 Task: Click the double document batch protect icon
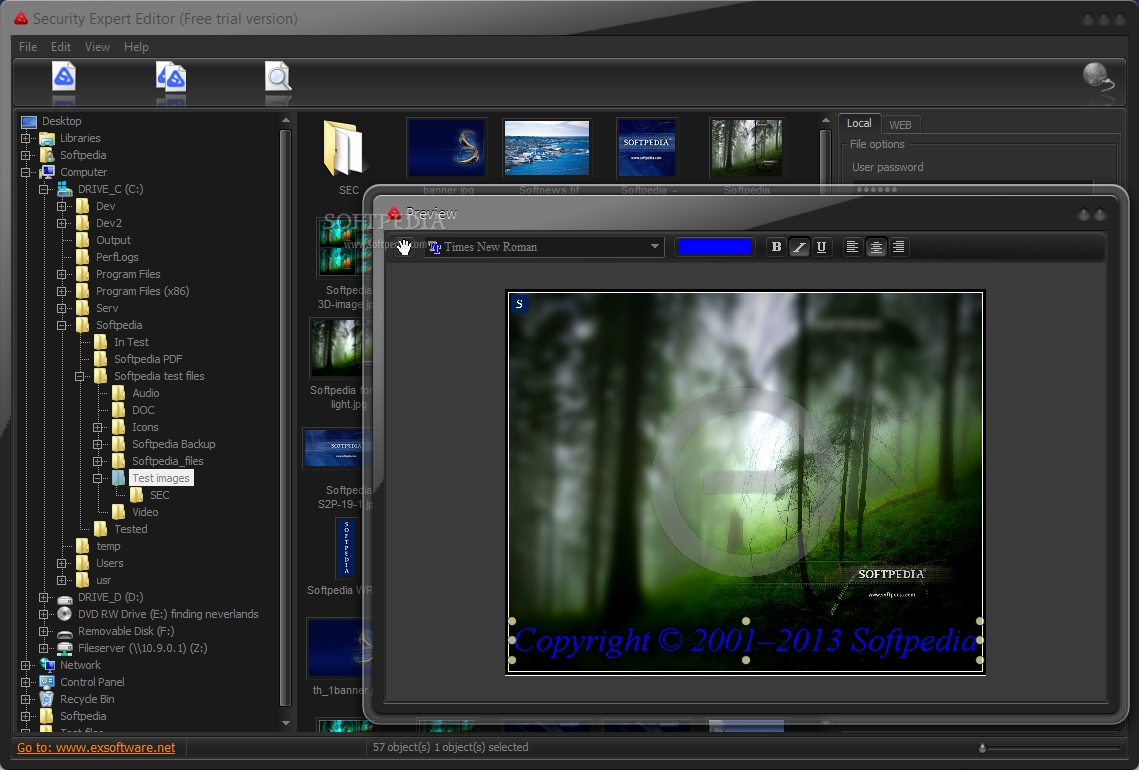171,76
